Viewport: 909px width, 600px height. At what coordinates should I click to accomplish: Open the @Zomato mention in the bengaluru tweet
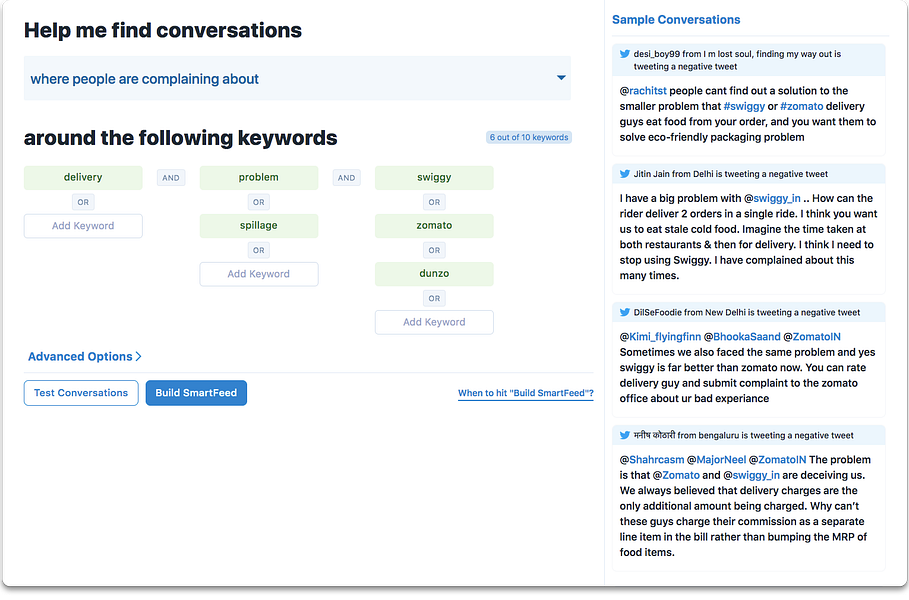(677, 475)
